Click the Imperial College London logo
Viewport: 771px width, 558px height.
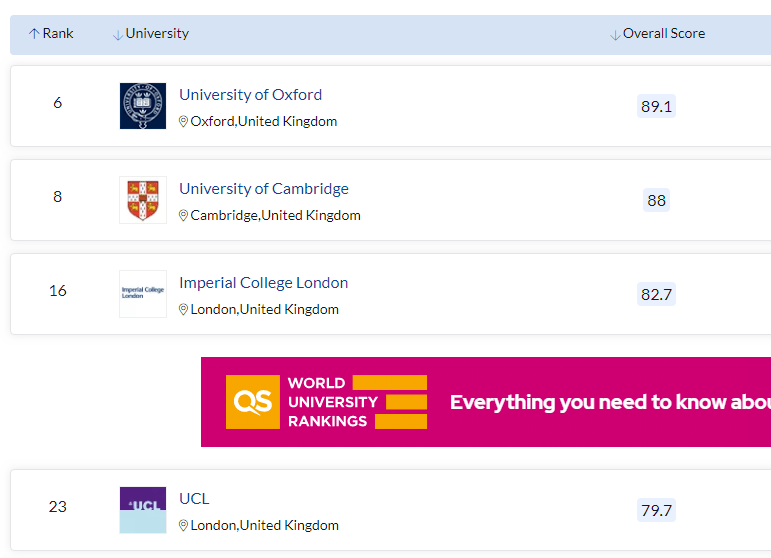143,294
